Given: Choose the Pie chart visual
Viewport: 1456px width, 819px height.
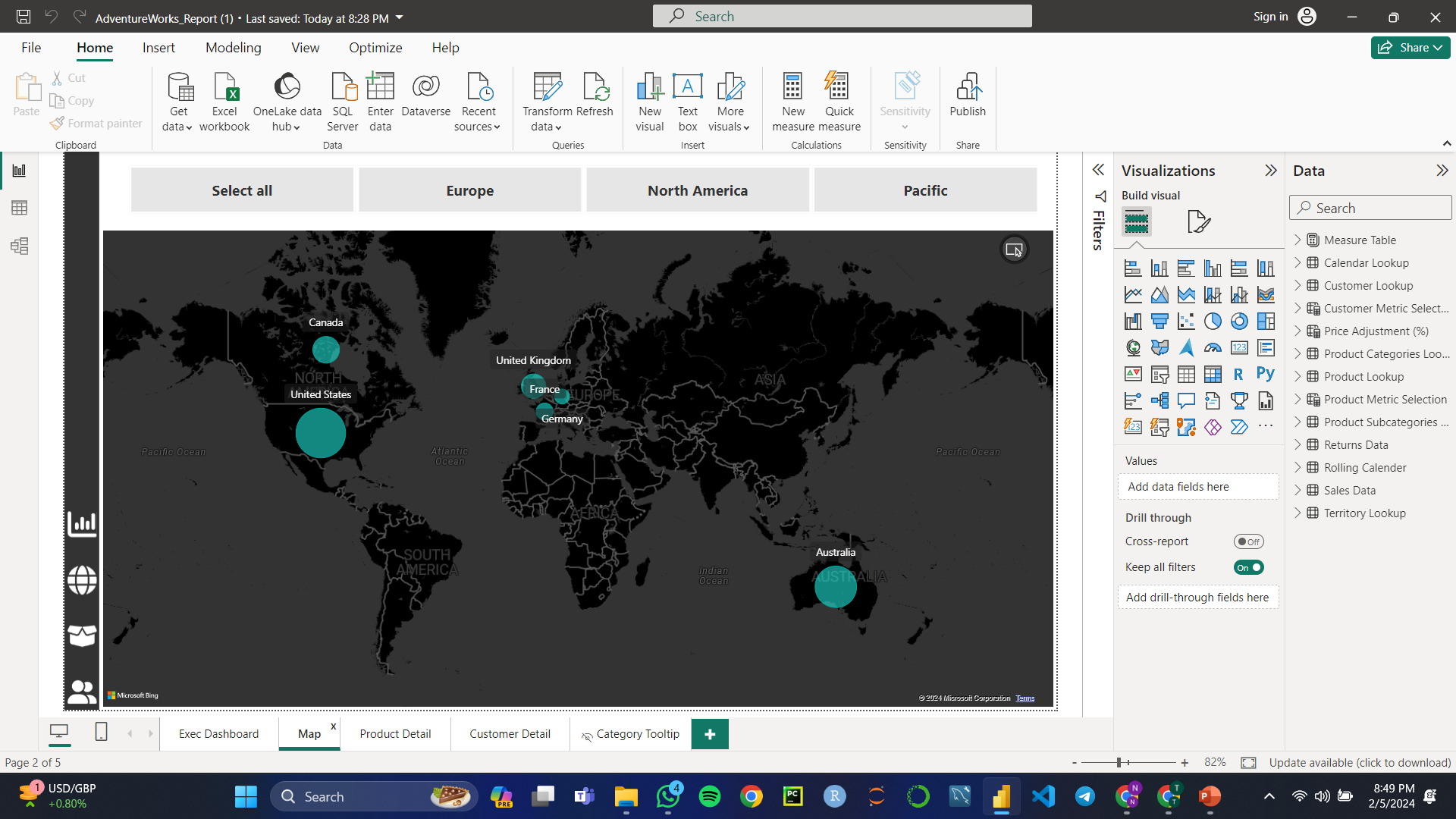Looking at the screenshot, I should coord(1213,322).
